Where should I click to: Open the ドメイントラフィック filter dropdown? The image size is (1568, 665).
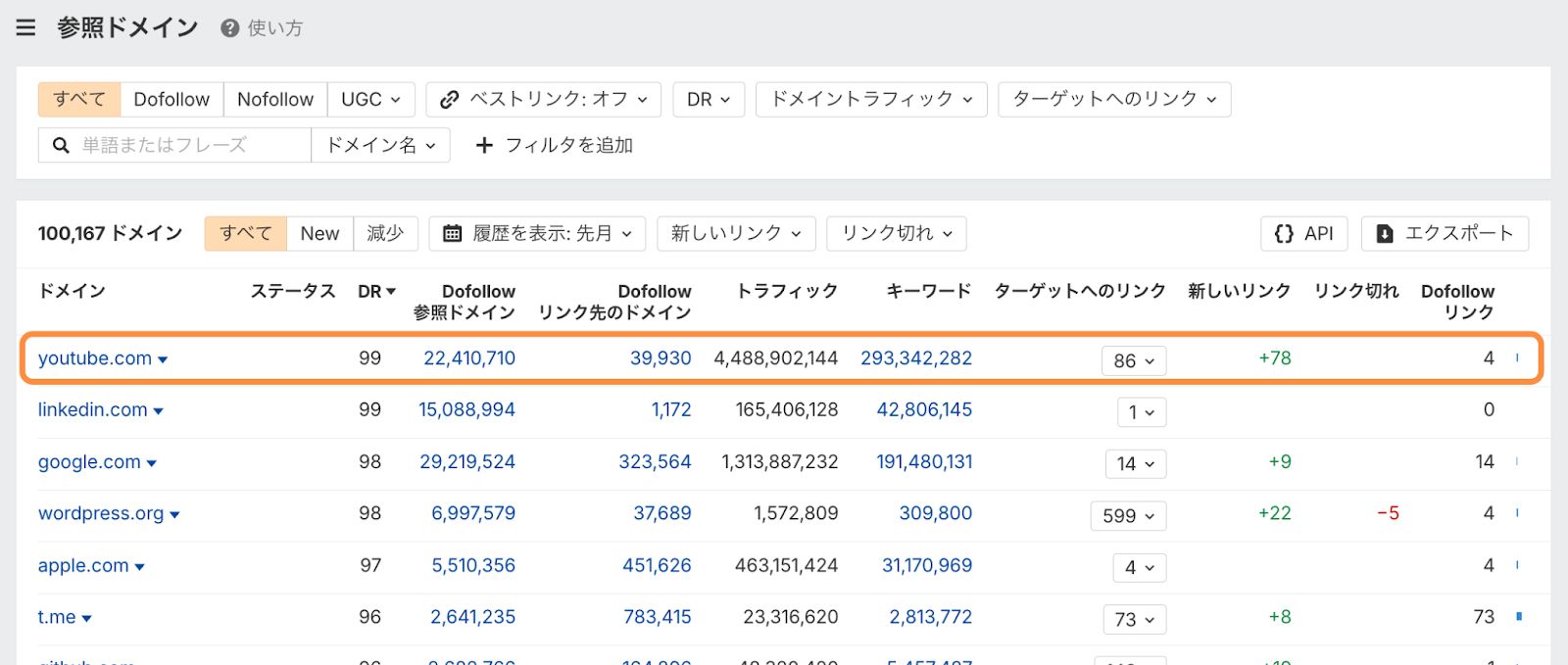(871, 99)
